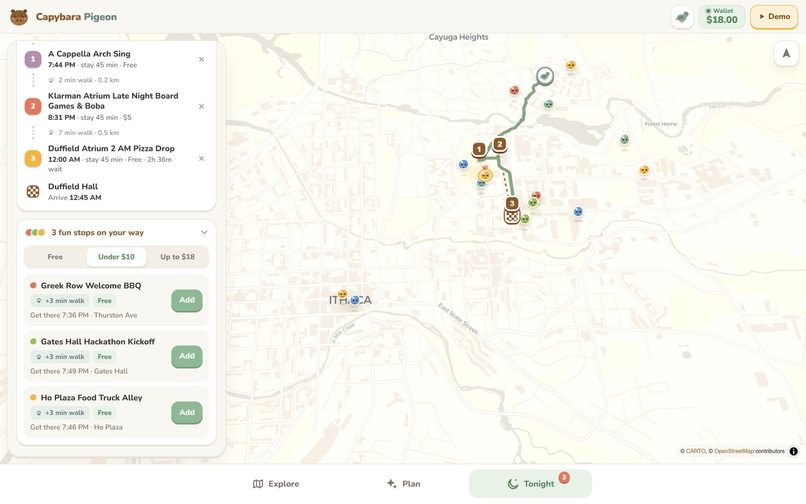Click the '2 min walk · 0.2 km' segment

coord(88,80)
